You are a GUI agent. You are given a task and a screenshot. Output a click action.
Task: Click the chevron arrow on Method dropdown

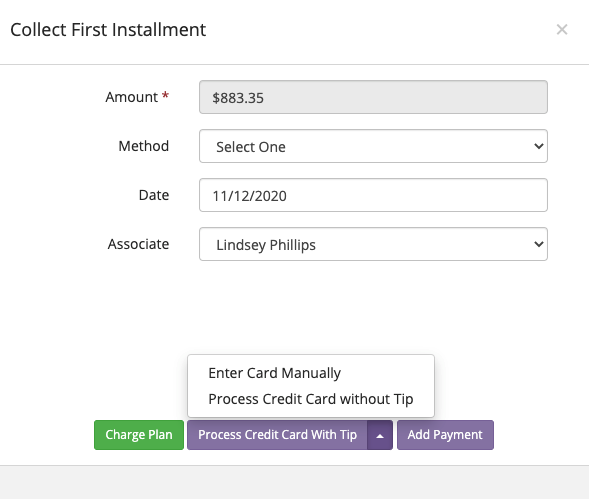tap(539, 146)
